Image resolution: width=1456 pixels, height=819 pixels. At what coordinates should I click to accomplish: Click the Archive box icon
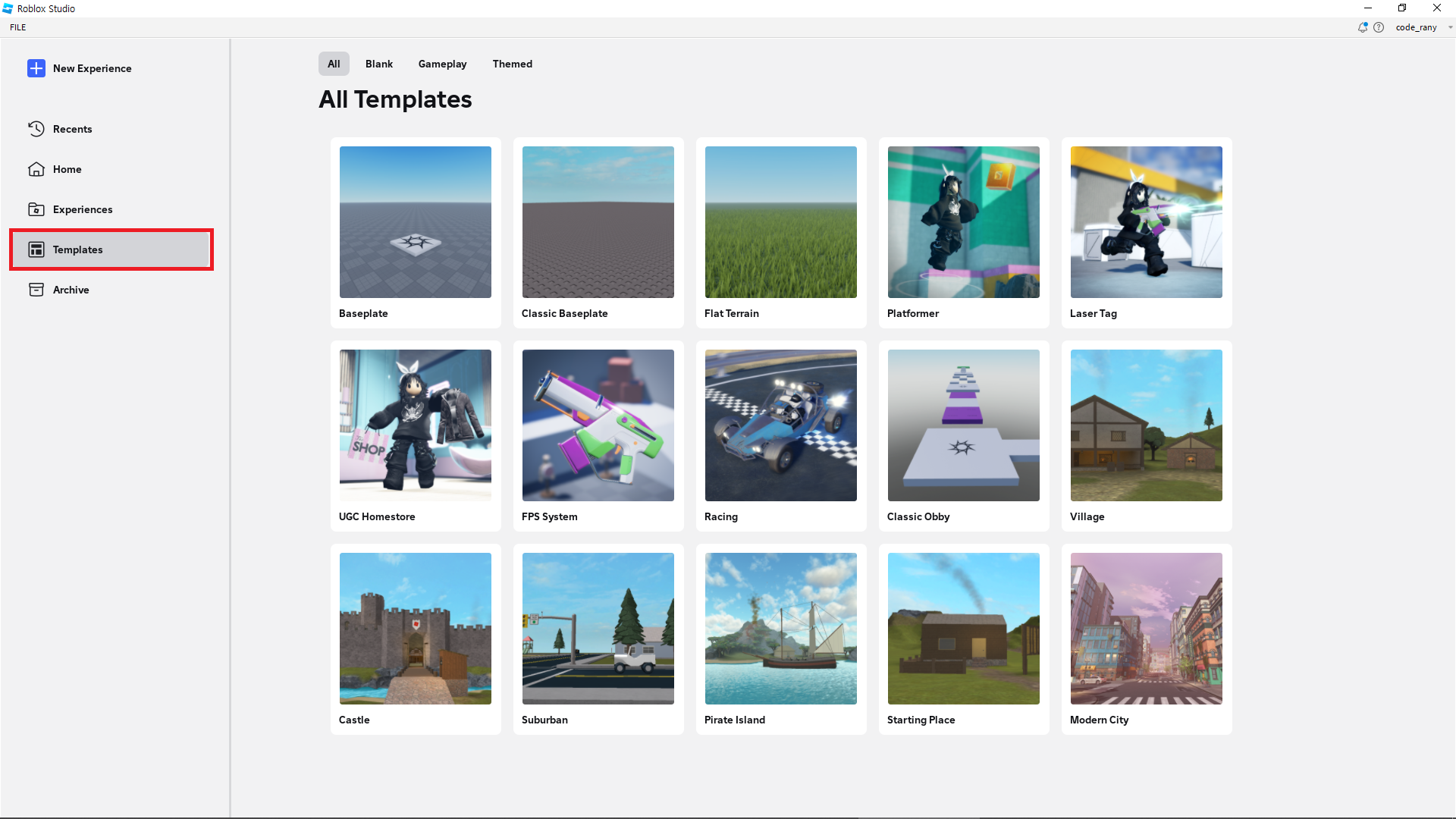(36, 290)
